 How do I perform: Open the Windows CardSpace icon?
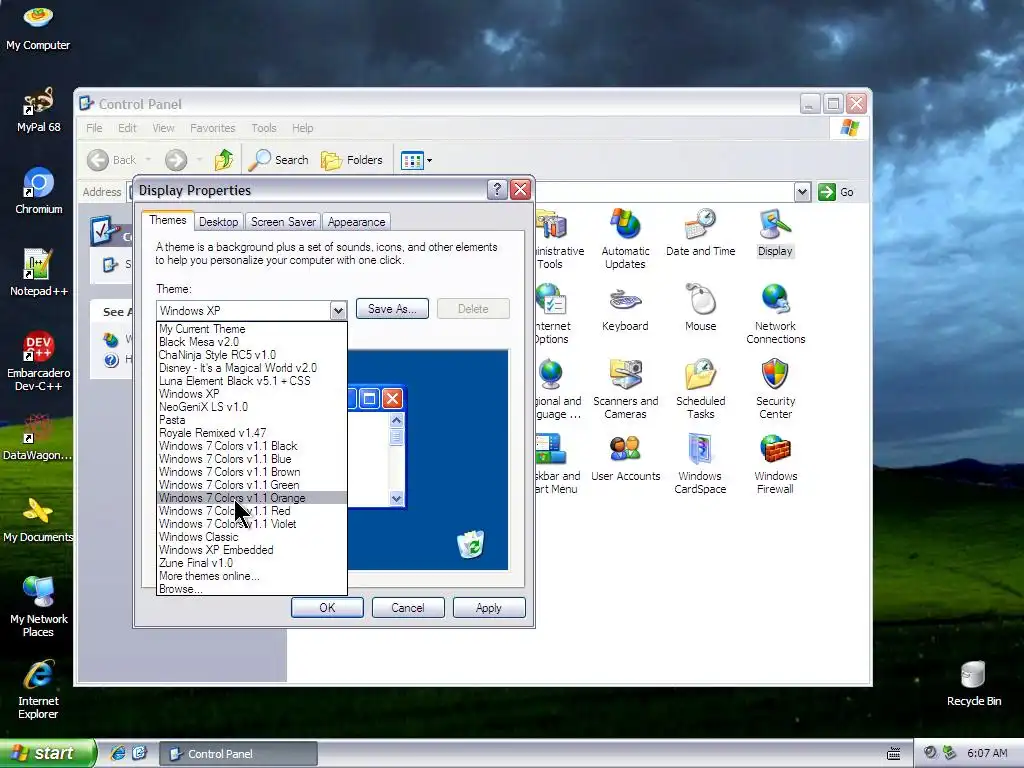(x=700, y=464)
